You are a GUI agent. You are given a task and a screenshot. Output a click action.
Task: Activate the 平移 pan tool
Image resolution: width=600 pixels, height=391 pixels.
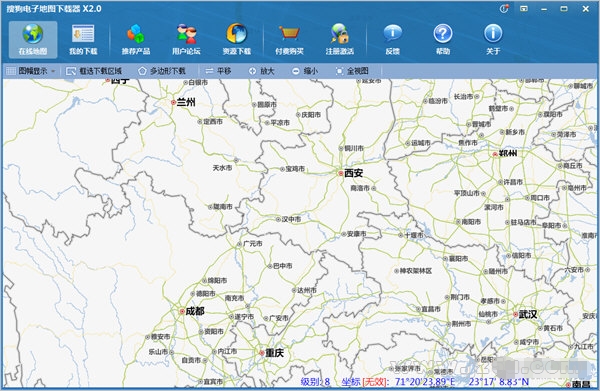click(x=218, y=71)
